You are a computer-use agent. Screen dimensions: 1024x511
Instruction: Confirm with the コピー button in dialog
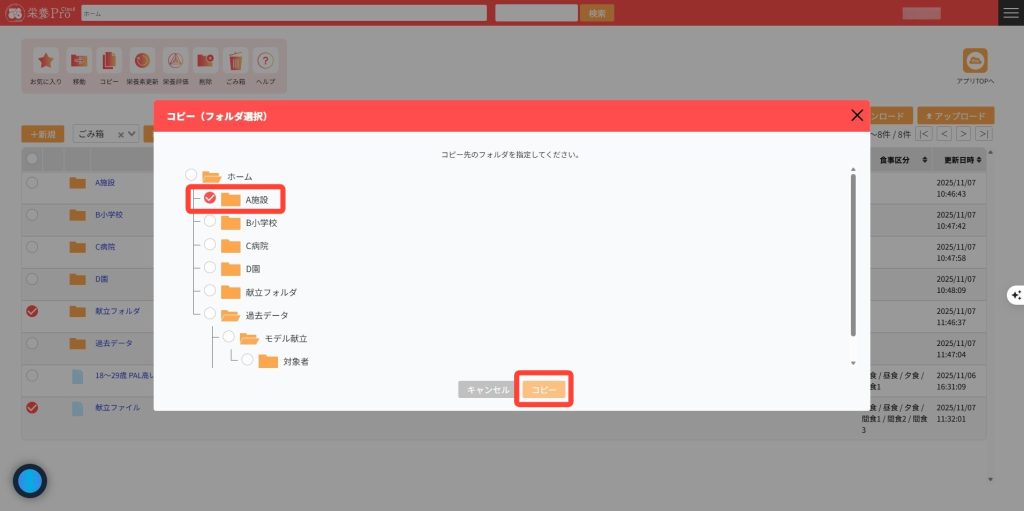(544, 389)
